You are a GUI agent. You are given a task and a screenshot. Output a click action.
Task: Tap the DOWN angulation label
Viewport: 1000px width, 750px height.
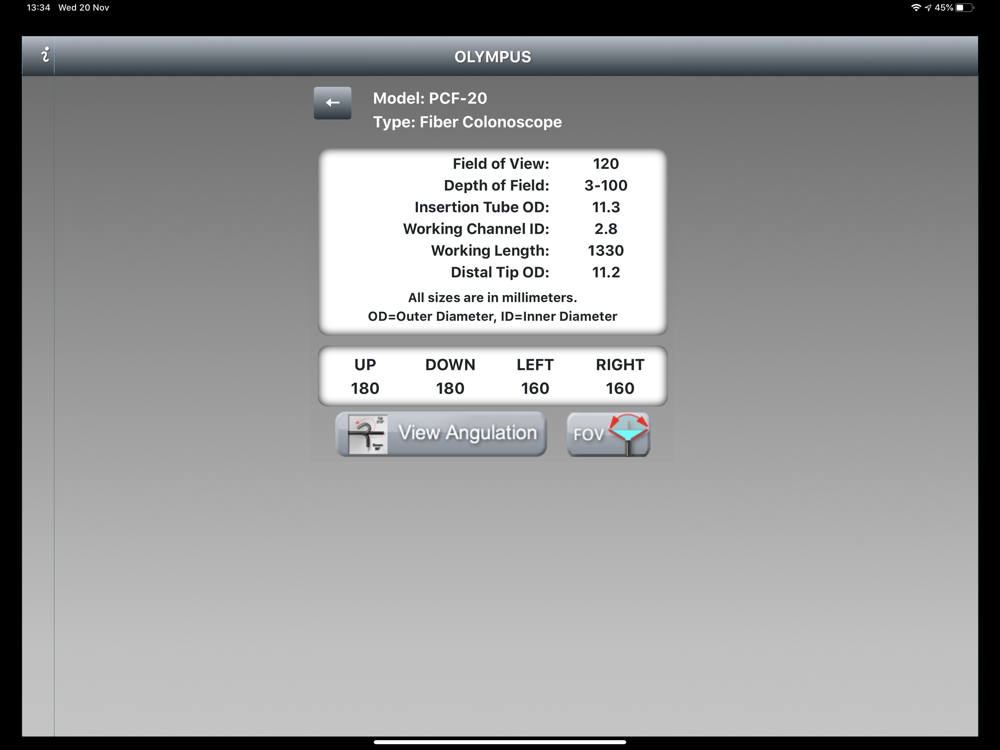pyautogui.click(x=450, y=365)
